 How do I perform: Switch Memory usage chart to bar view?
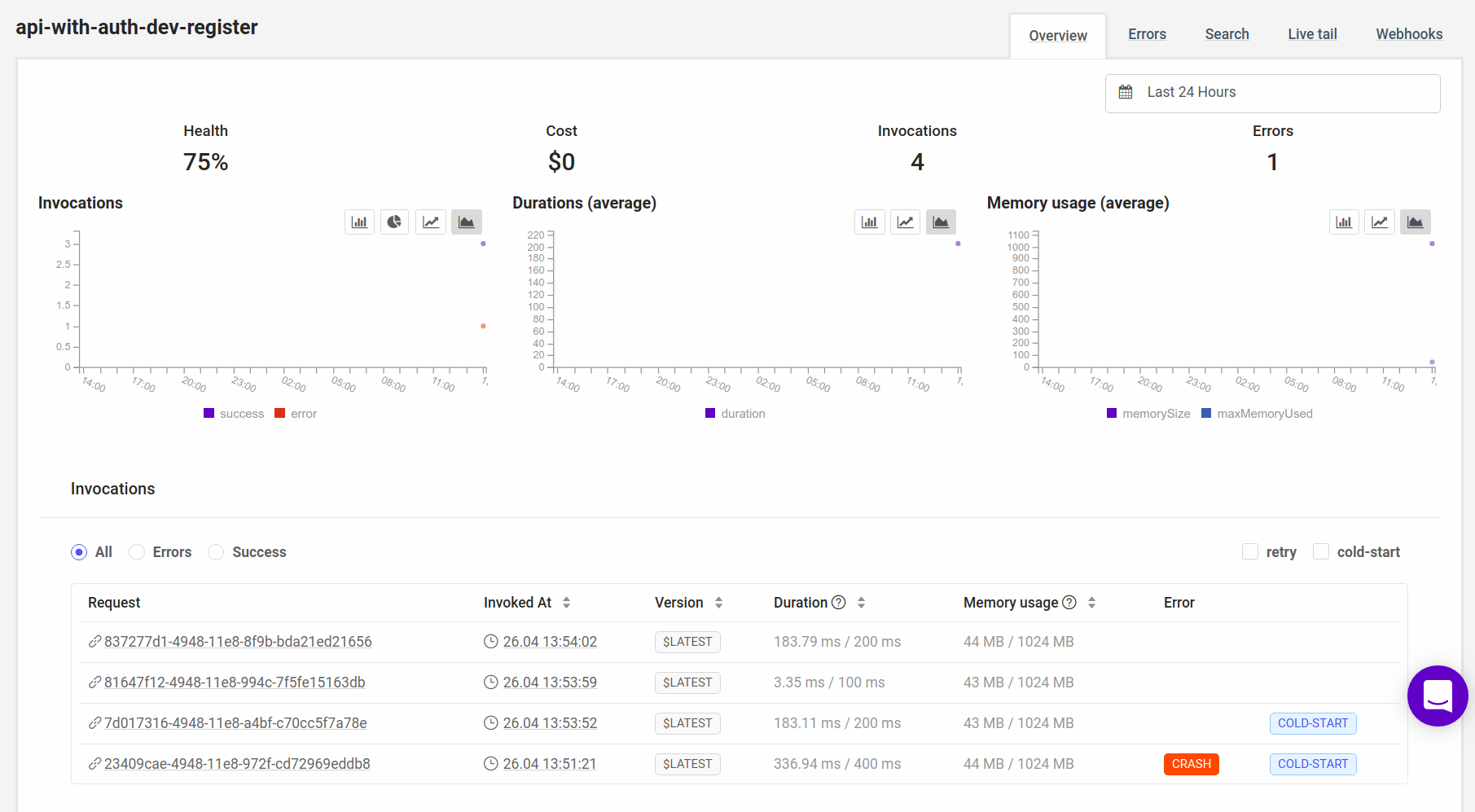tap(1344, 221)
